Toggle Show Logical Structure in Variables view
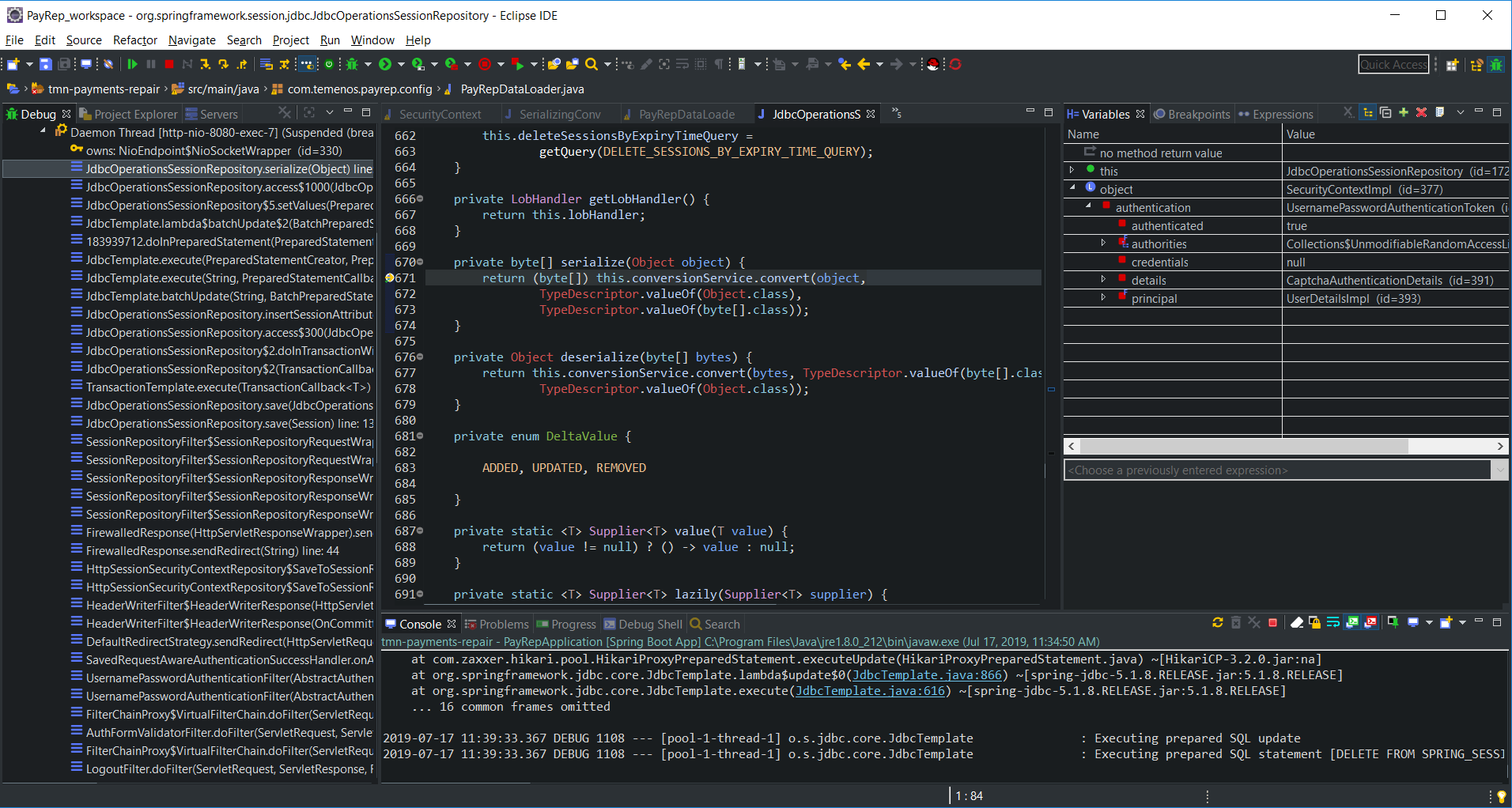1512x808 pixels. click(1367, 113)
